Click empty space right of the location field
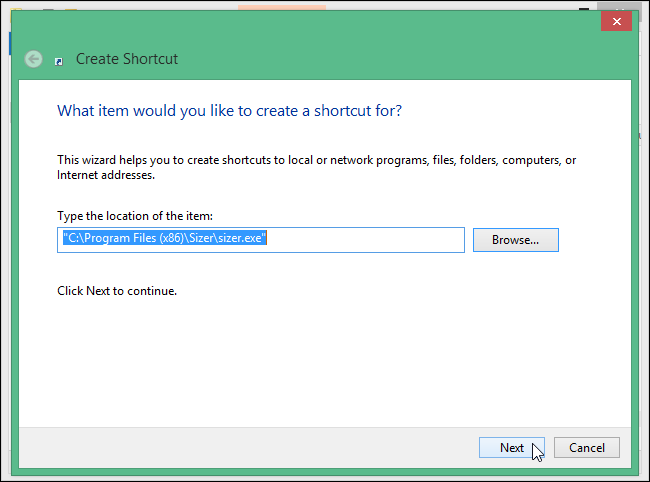The image size is (650, 482). (595, 240)
